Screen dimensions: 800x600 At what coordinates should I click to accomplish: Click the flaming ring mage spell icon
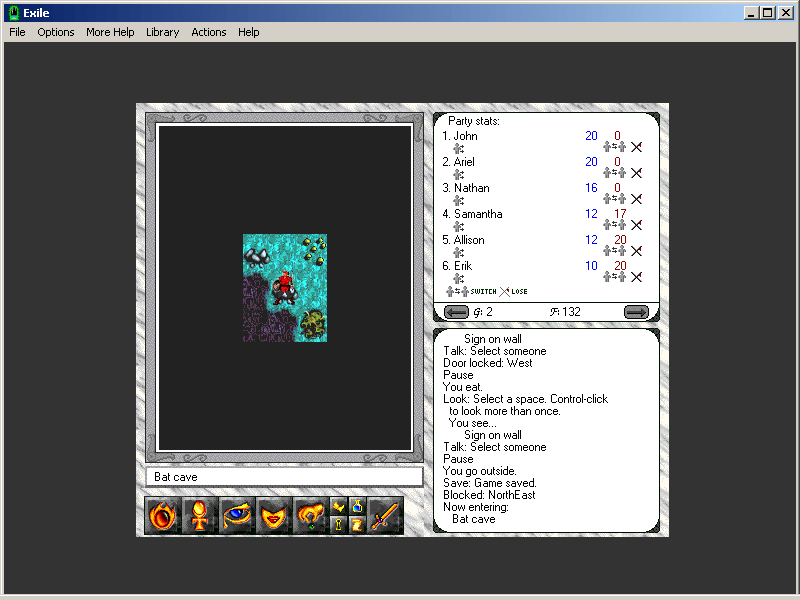(x=162, y=515)
